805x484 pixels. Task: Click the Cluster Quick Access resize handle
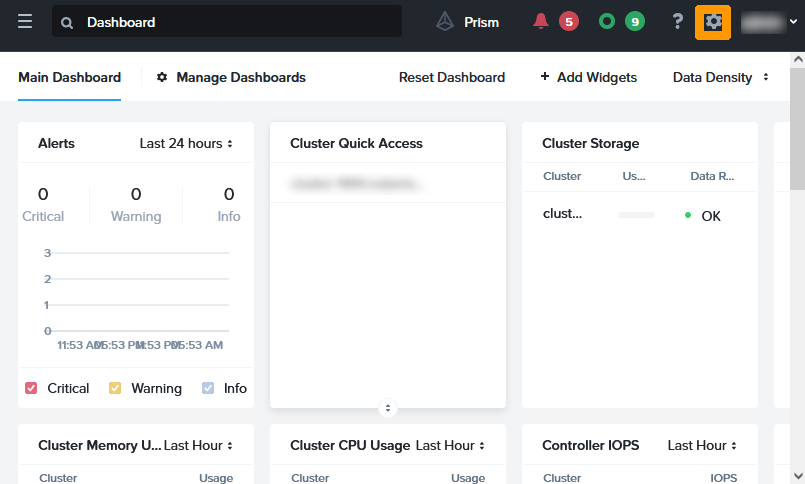[x=388, y=408]
